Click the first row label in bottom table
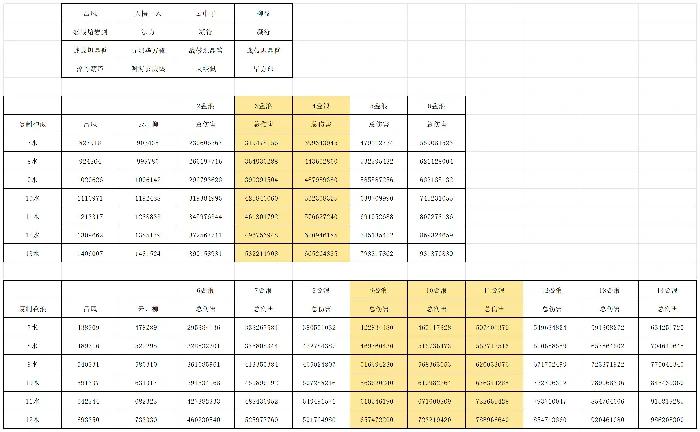 point(32,326)
